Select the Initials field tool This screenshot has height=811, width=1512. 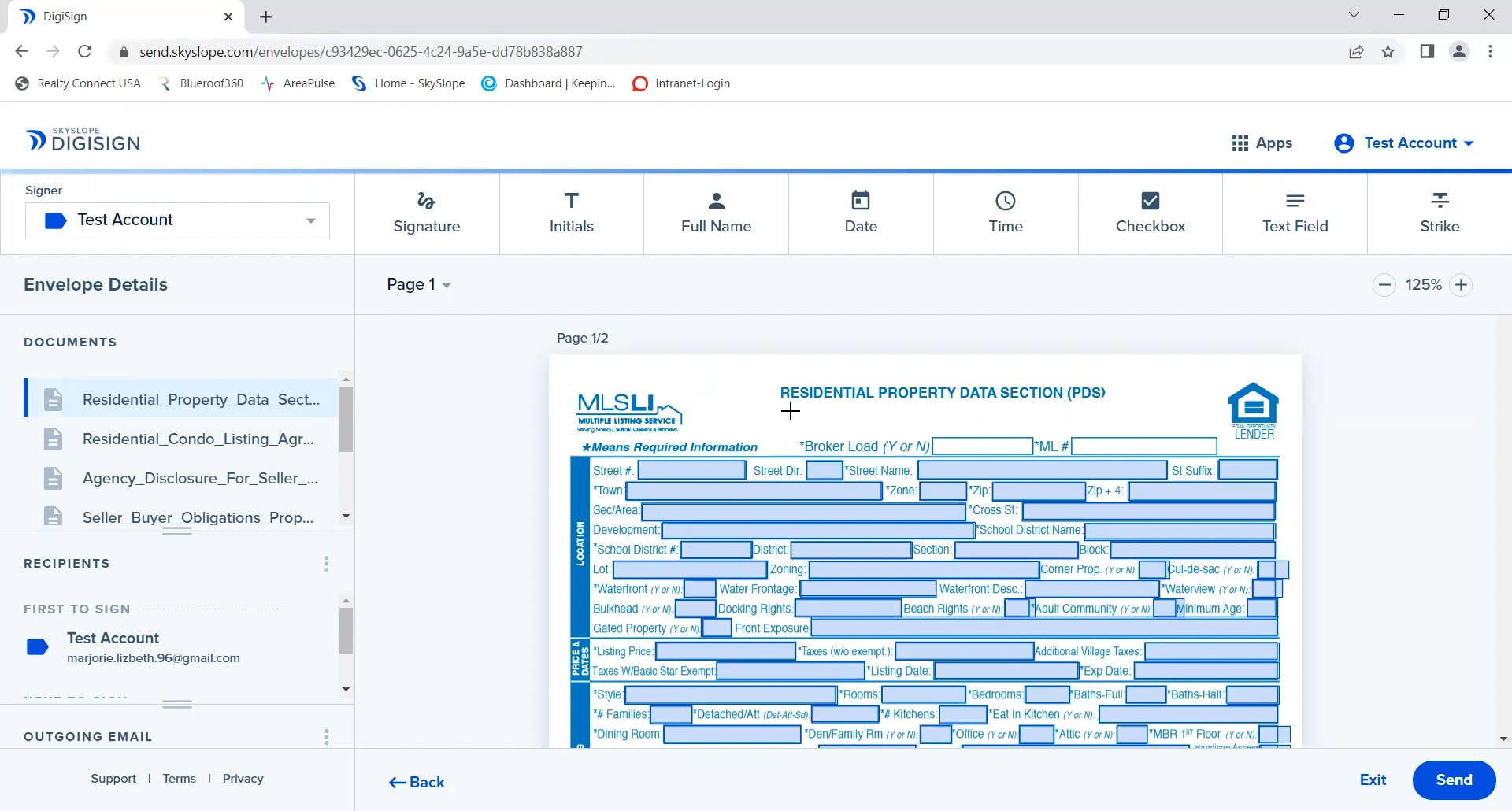[x=571, y=213]
